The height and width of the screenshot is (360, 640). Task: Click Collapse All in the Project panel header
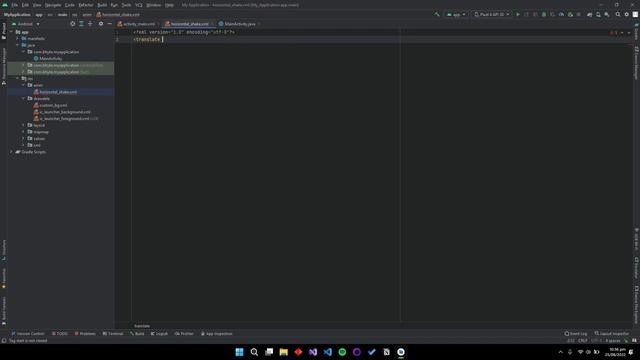pyautogui.click(x=90, y=24)
